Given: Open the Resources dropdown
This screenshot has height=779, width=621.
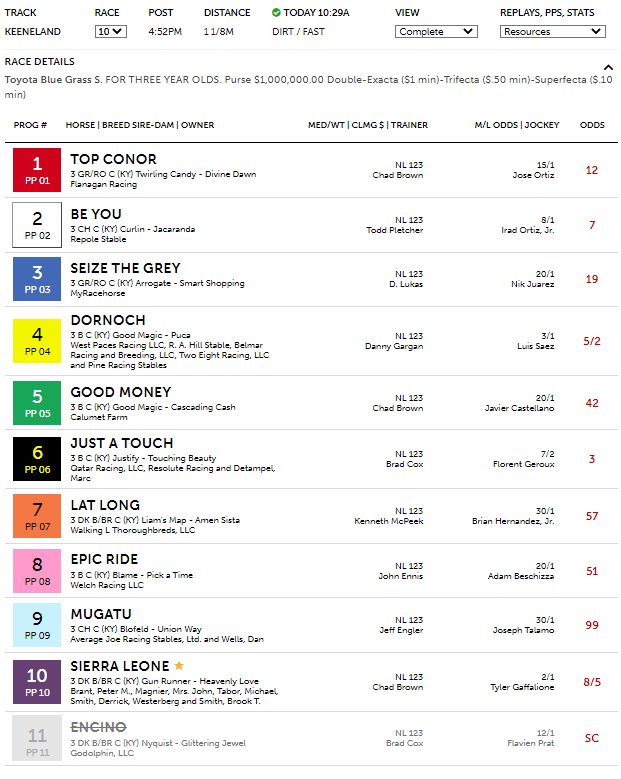Looking at the screenshot, I should click(552, 31).
